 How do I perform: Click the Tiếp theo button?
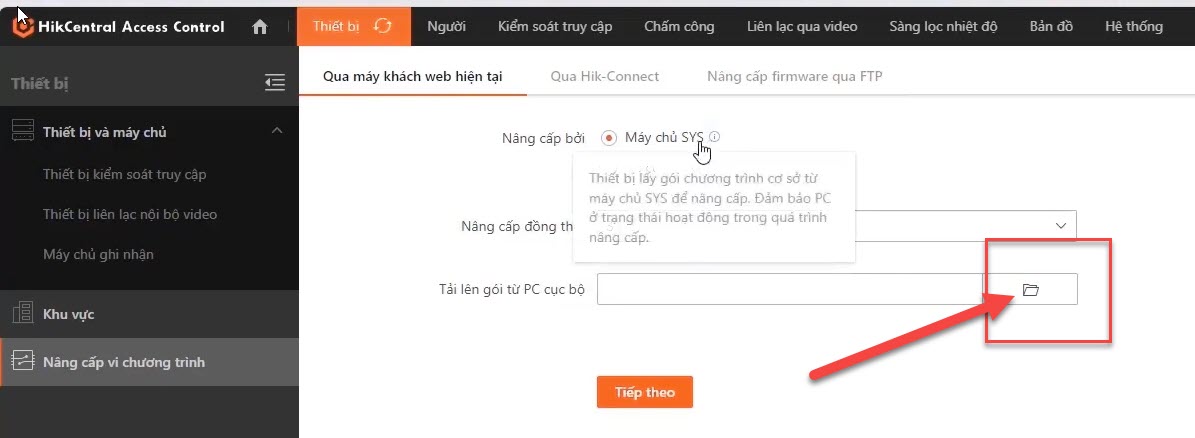pos(645,392)
